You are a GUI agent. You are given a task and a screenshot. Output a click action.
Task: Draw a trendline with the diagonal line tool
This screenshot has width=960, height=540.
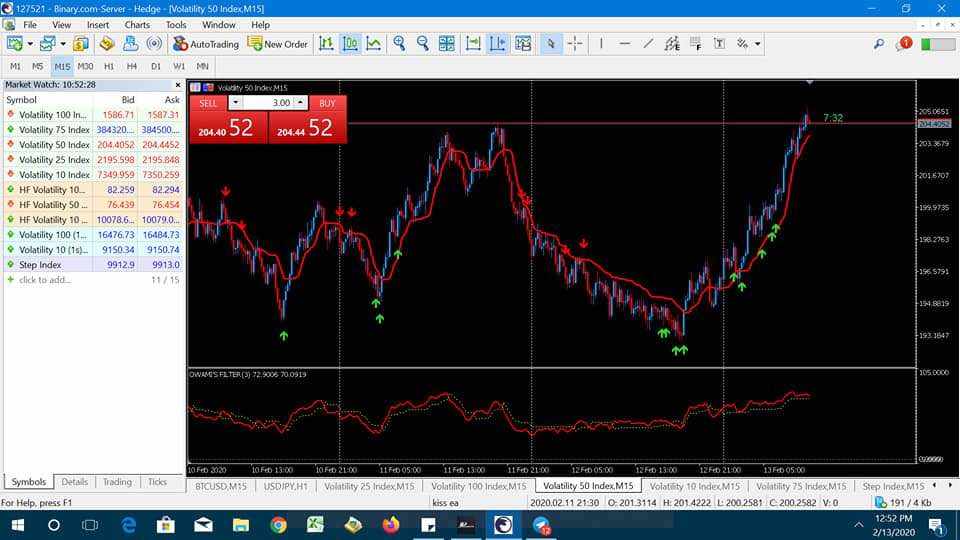pyautogui.click(x=648, y=44)
